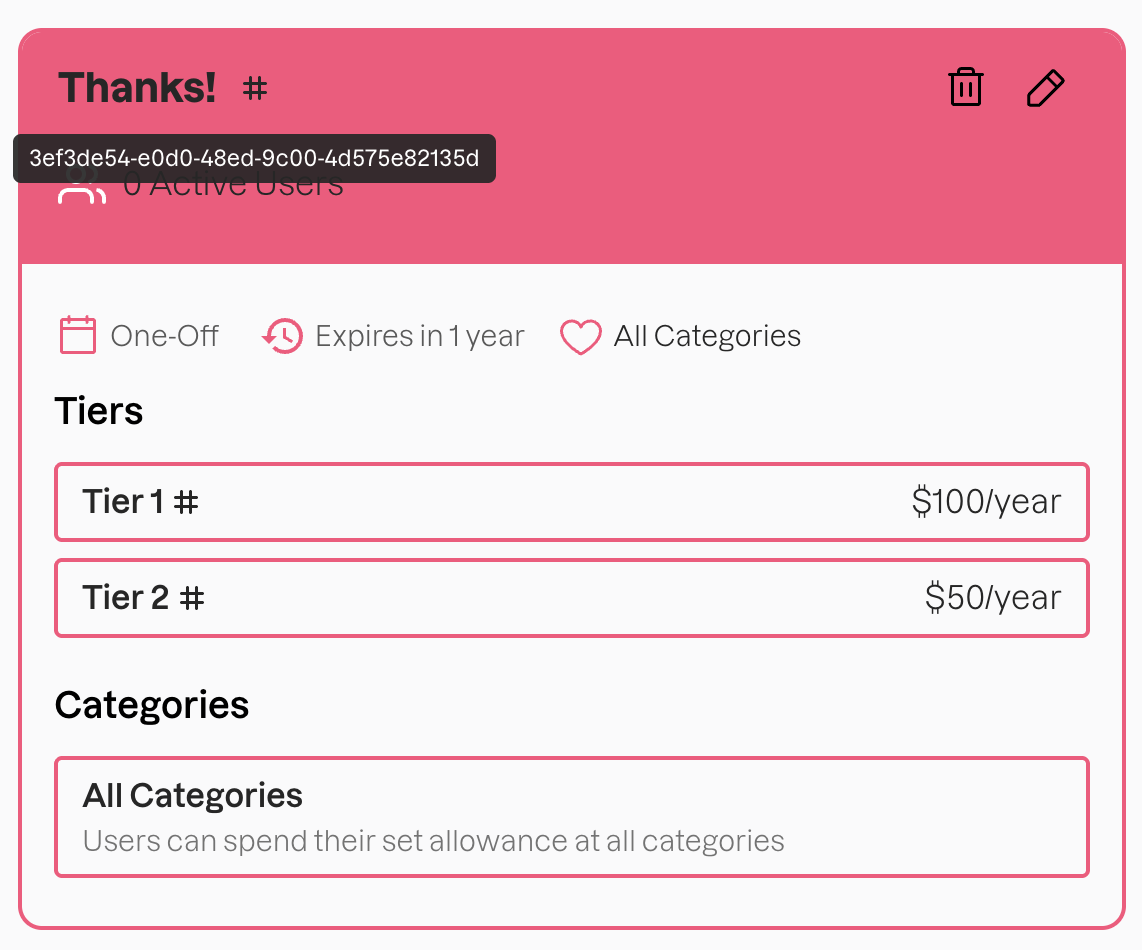Image resolution: width=1142 pixels, height=950 pixels.
Task: Select the Tier 1 row
Action: coord(571,502)
